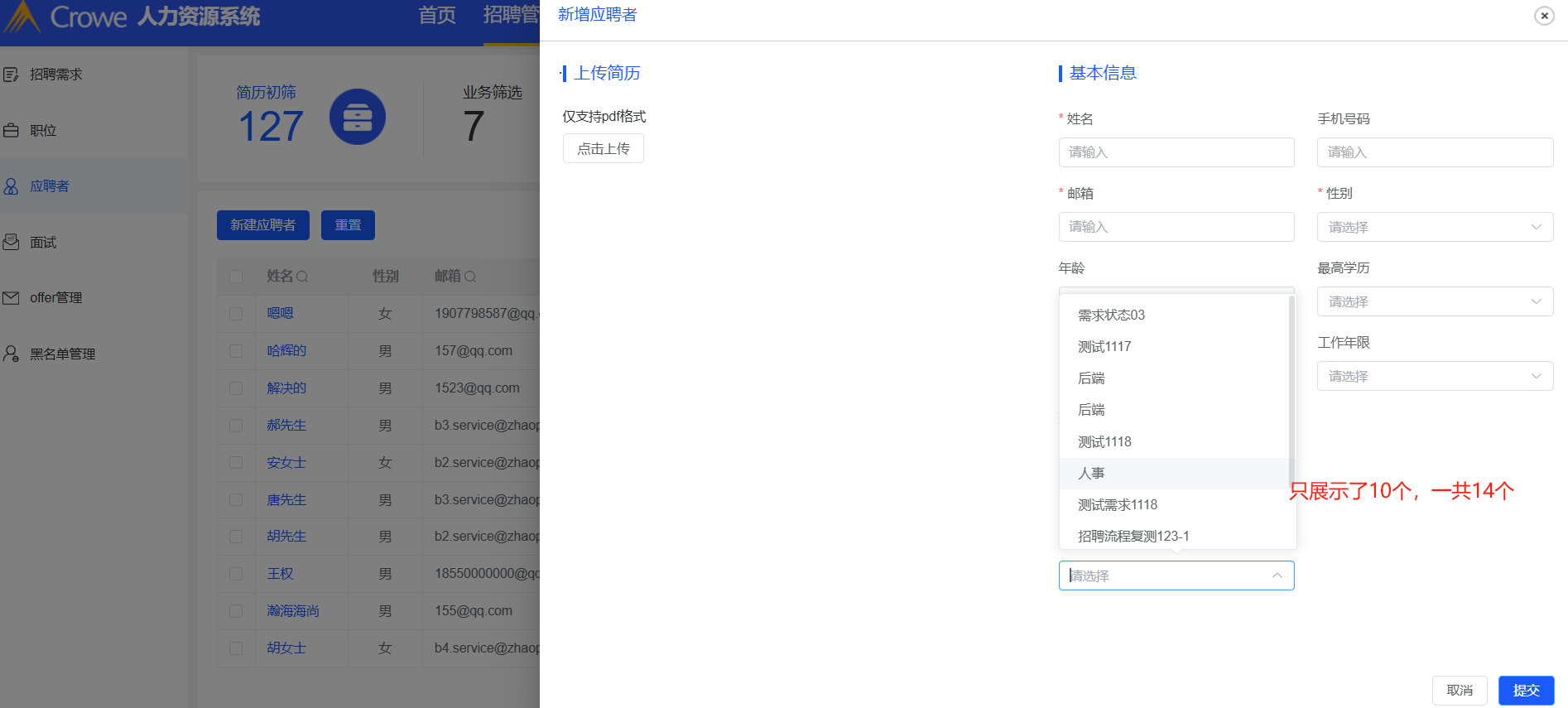This screenshot has height=708, width=1568.
Task: Select 招聘流程复测123-1 from the dropdown list
Action: click(1174, 536)
